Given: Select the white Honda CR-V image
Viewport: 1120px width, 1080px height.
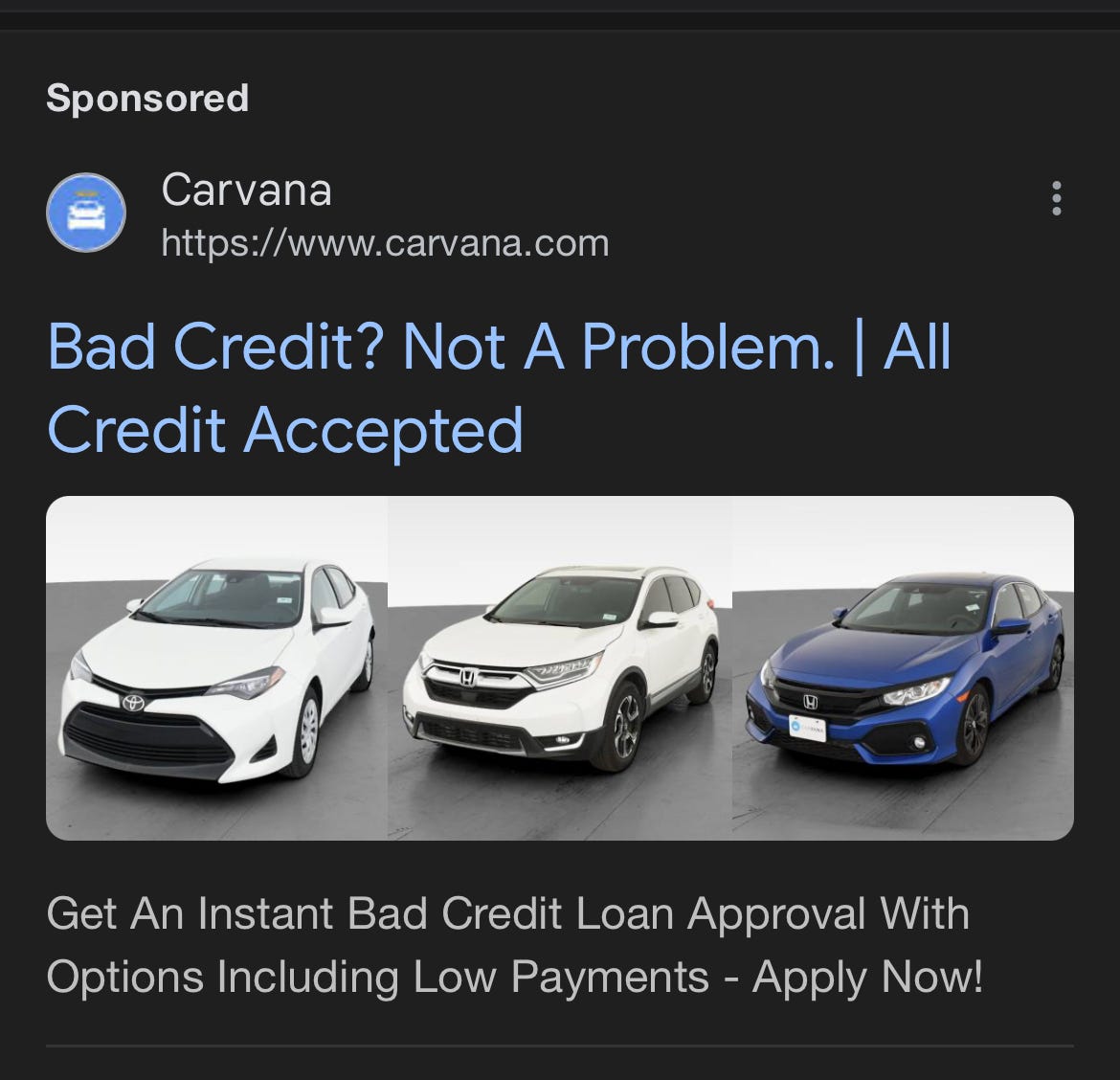Looking at the screenshot, I should click(x=559, y=668).
